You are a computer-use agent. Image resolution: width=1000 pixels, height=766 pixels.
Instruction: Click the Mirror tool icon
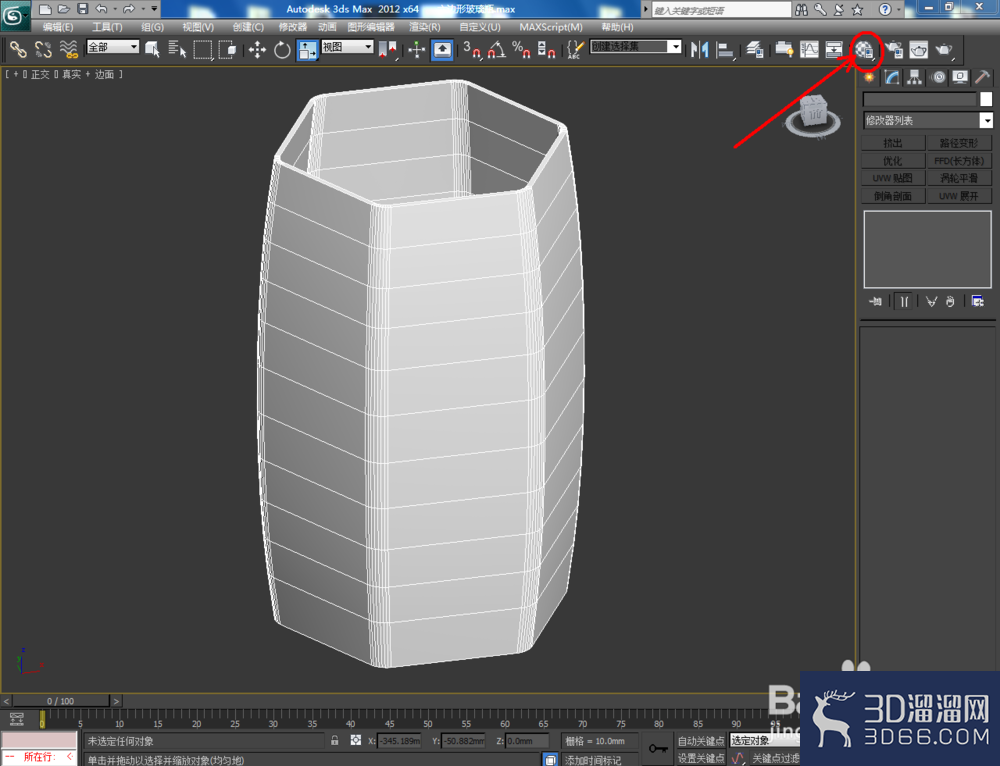point(699,49)
